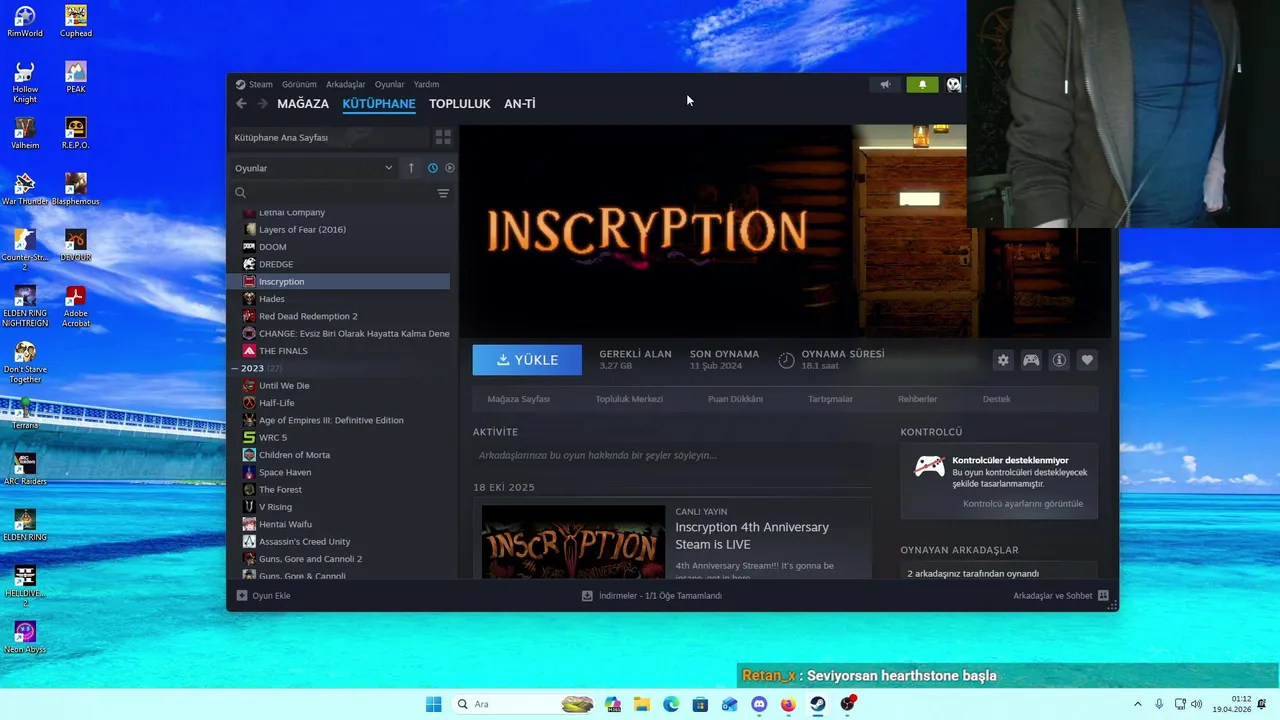The height and width of the screenshot is (720, 1280).
Task: Click the activity comment input field
Action: (x=672, y=455)
